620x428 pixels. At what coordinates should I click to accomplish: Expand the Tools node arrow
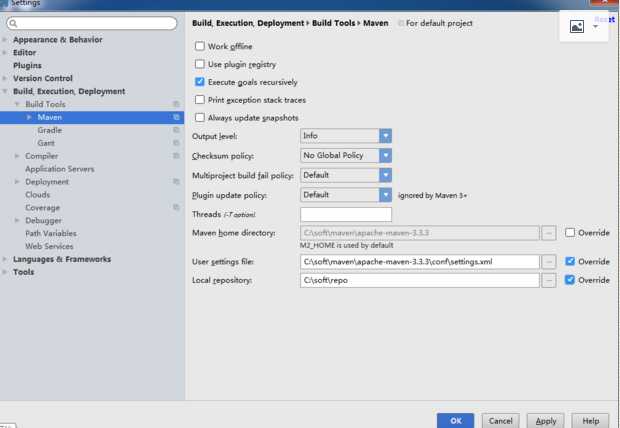(x=5, y=272)
